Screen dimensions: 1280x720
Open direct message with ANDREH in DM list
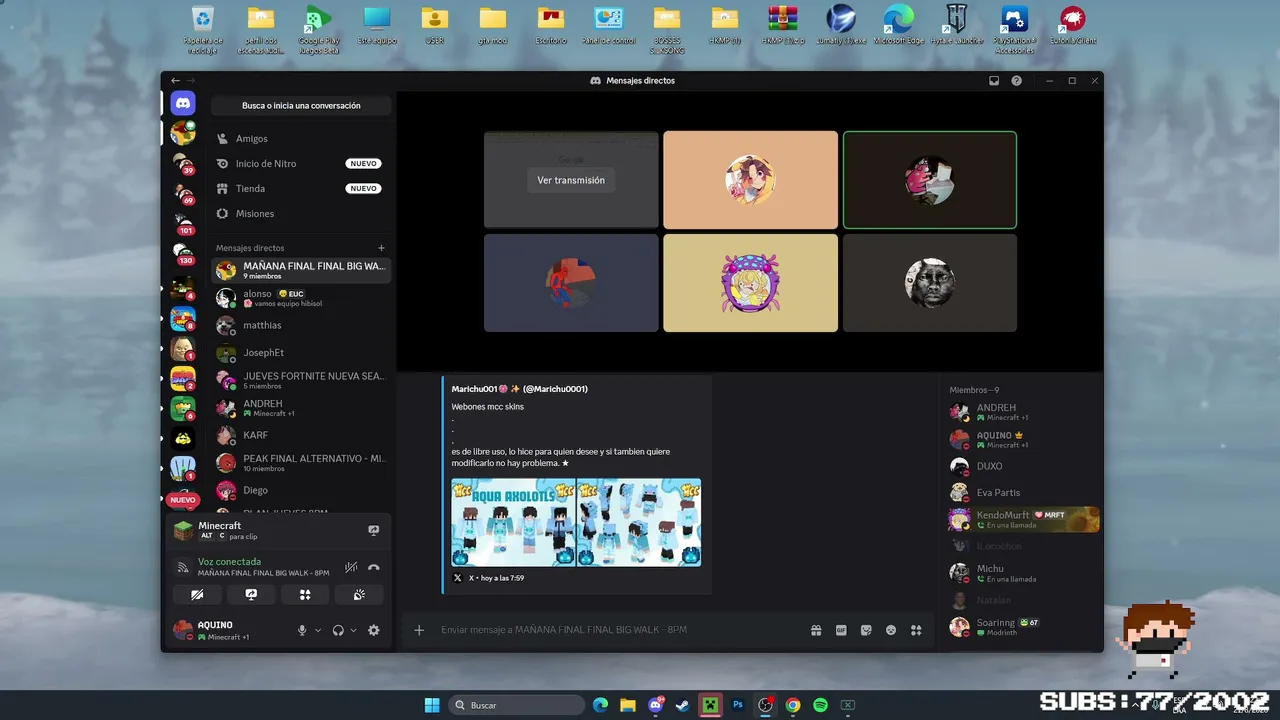[301, 408]
